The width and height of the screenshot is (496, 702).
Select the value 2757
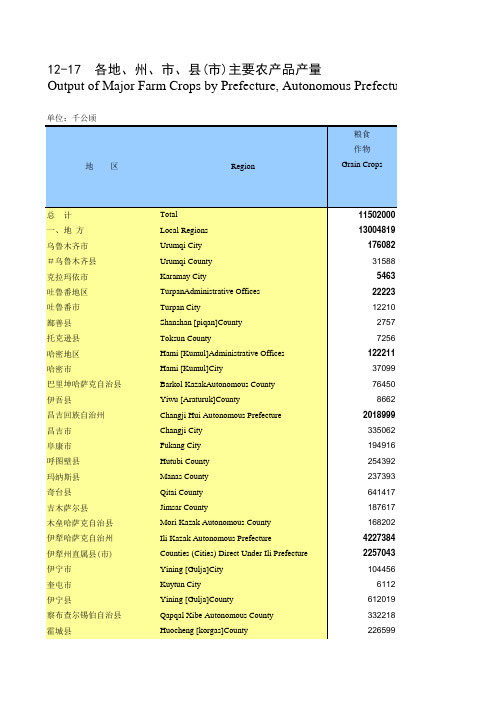coord(386,322)
